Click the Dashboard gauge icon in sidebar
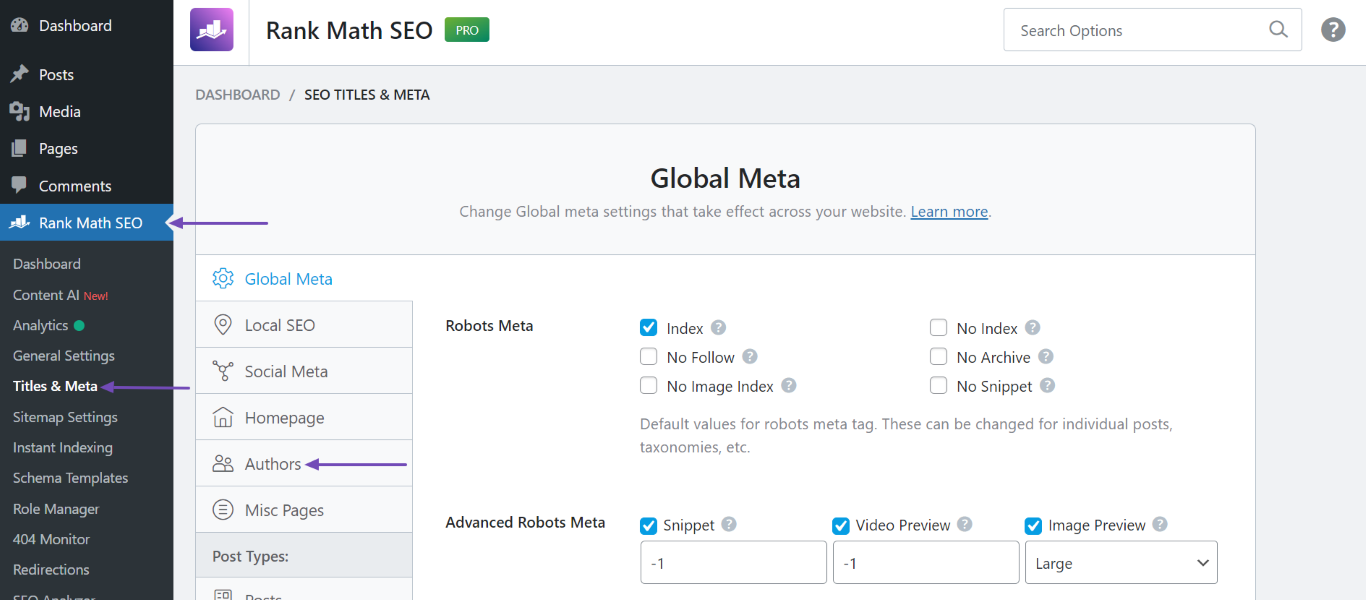This screenshot has width=1366, height=600. (x=19, y=26)
